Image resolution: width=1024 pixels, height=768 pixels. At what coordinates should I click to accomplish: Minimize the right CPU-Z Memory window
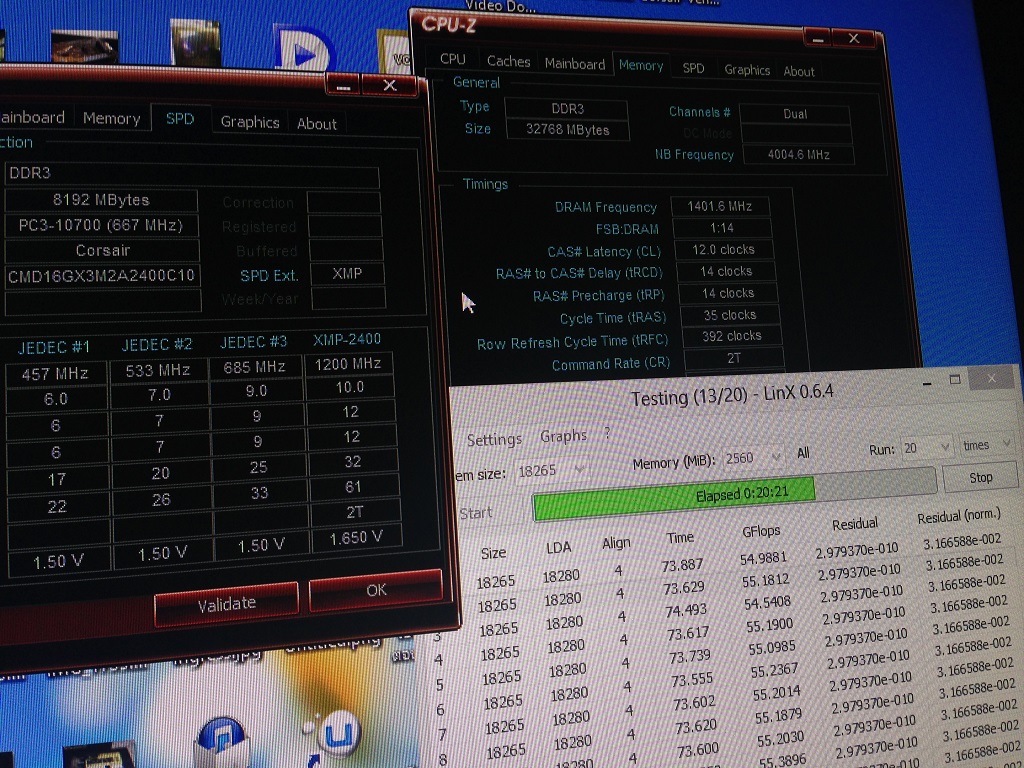[817, 39]
